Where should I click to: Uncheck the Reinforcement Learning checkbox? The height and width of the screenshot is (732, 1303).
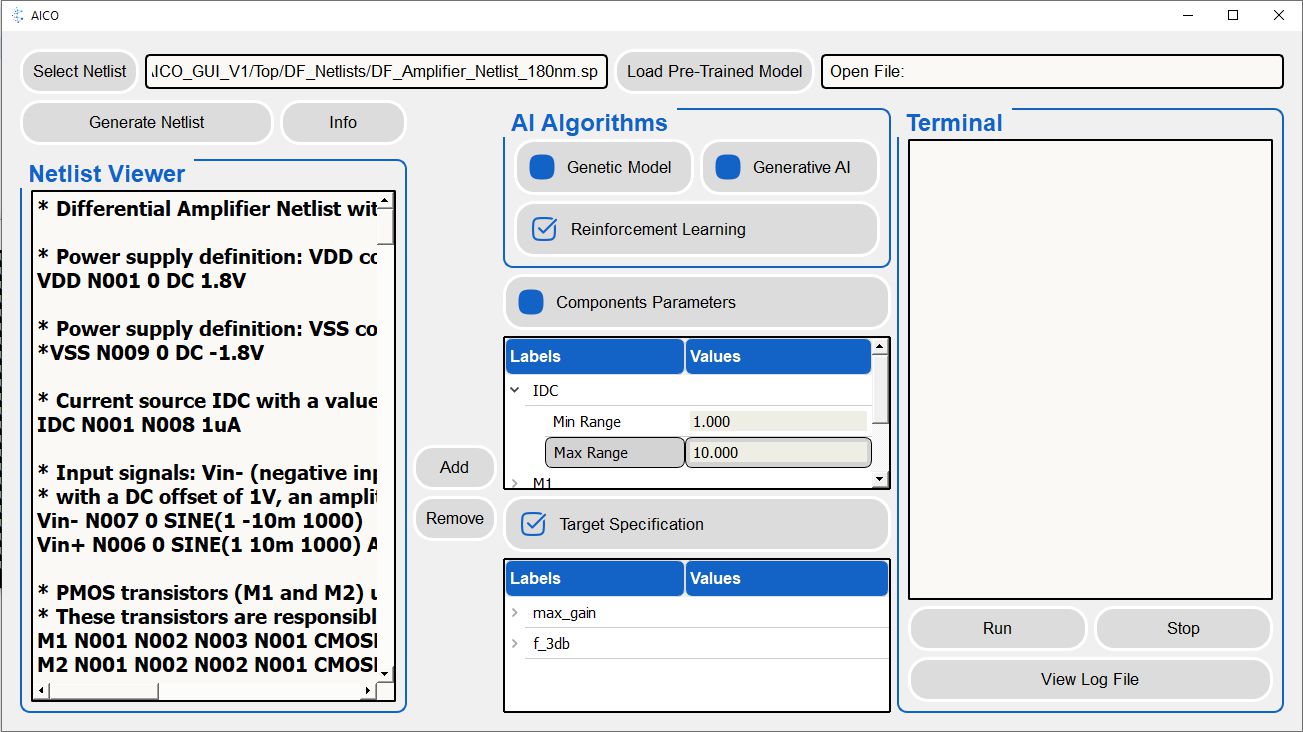pyautogui.click(x=544, y=229)
